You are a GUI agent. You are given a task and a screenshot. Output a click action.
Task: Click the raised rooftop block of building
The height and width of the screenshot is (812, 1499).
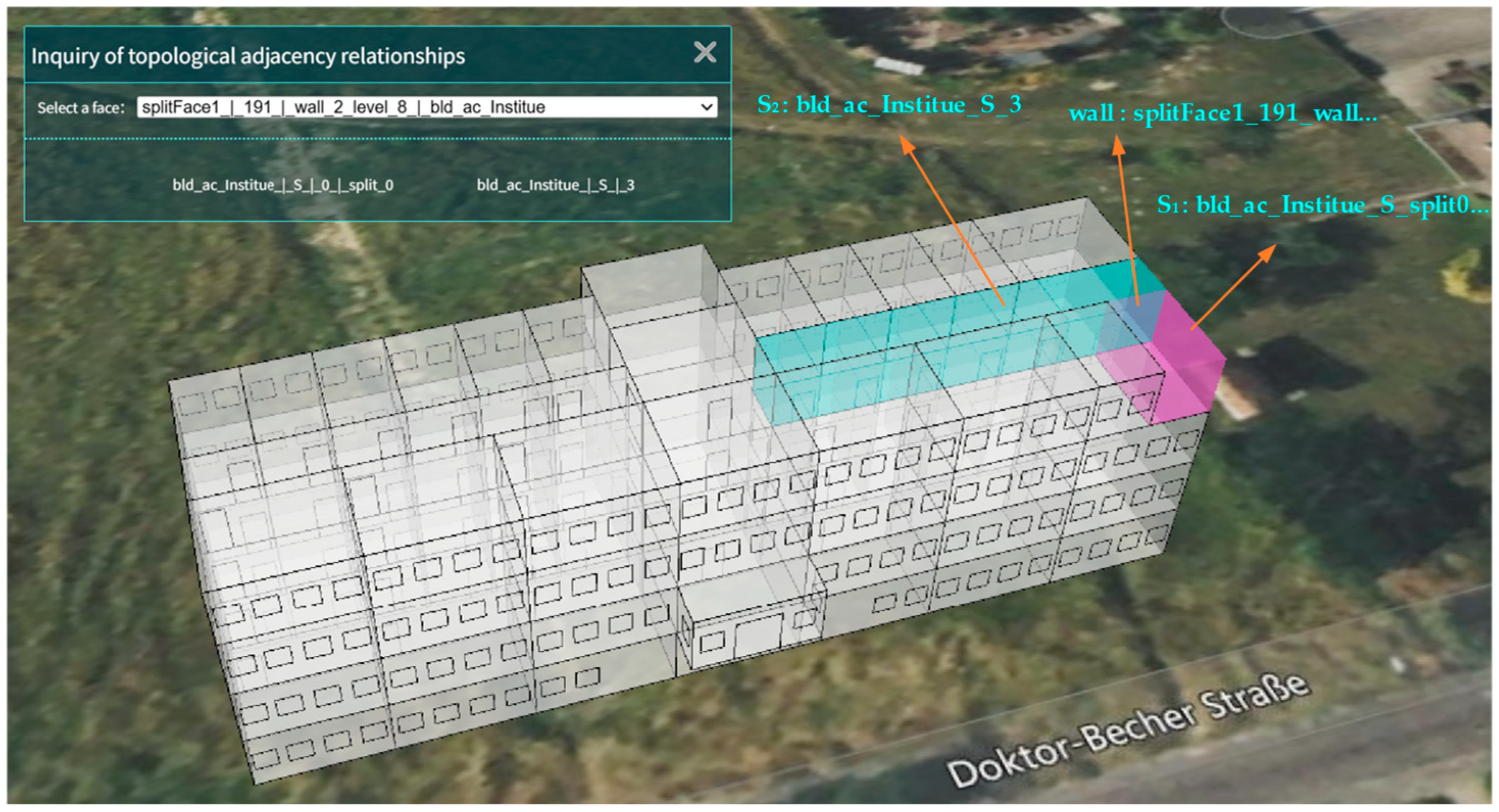[646, 279]
